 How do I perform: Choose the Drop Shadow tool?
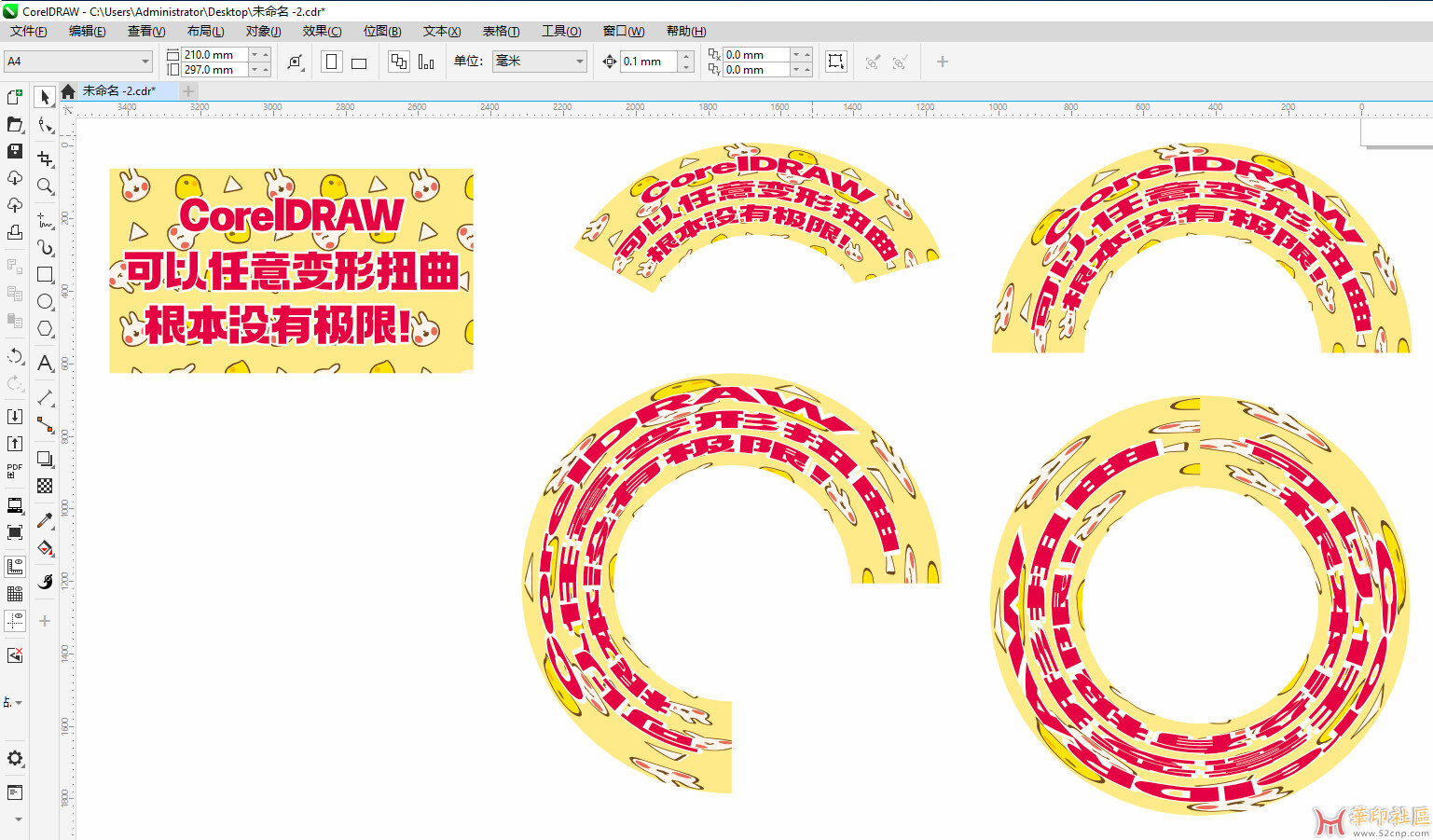coord(45,459)
